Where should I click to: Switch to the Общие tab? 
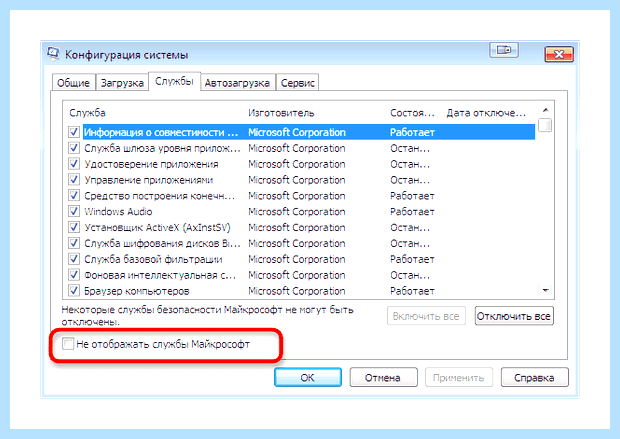[x=74, y=83]
